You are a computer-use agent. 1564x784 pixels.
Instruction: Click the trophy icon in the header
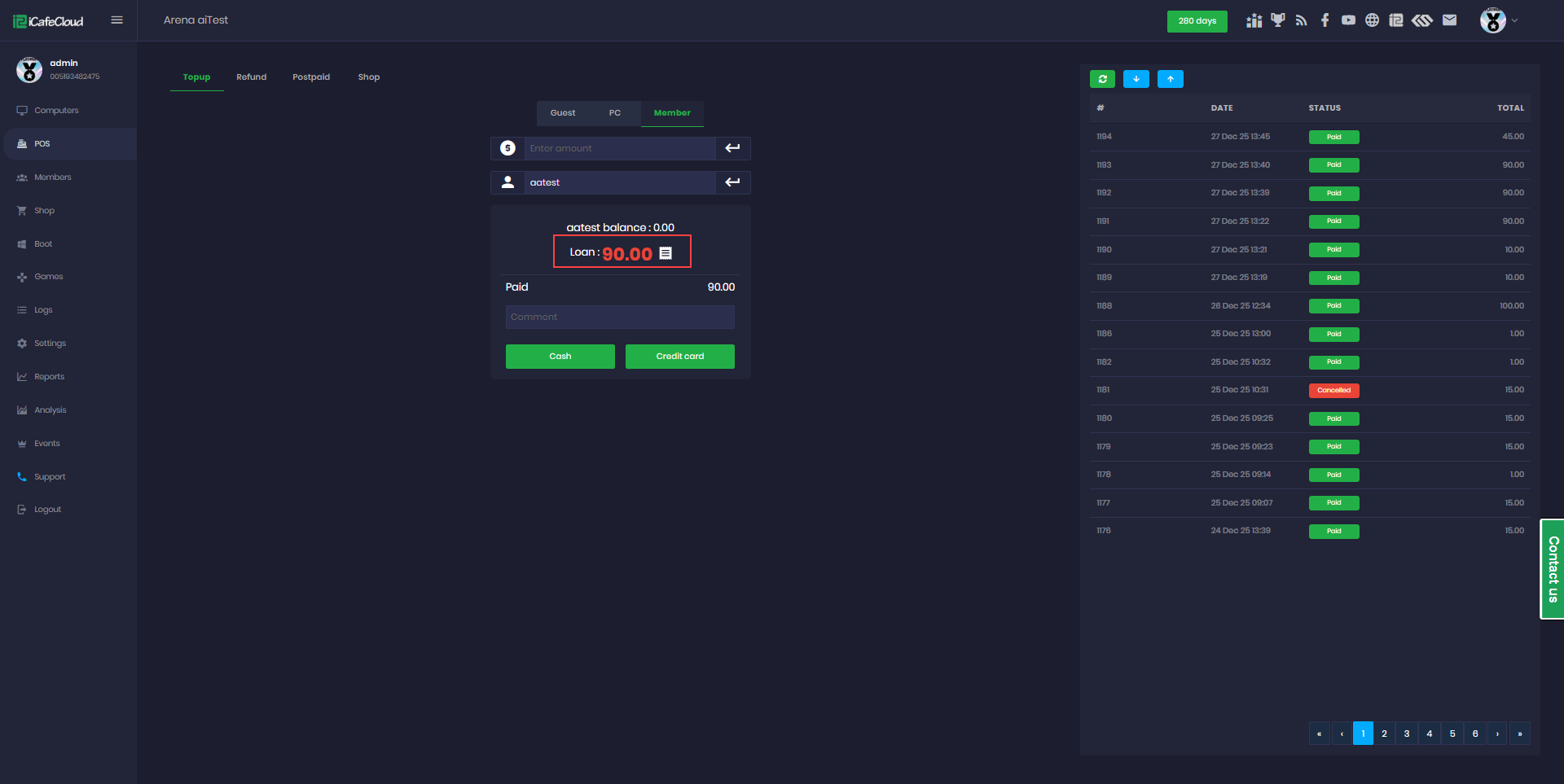point(1278,20)
